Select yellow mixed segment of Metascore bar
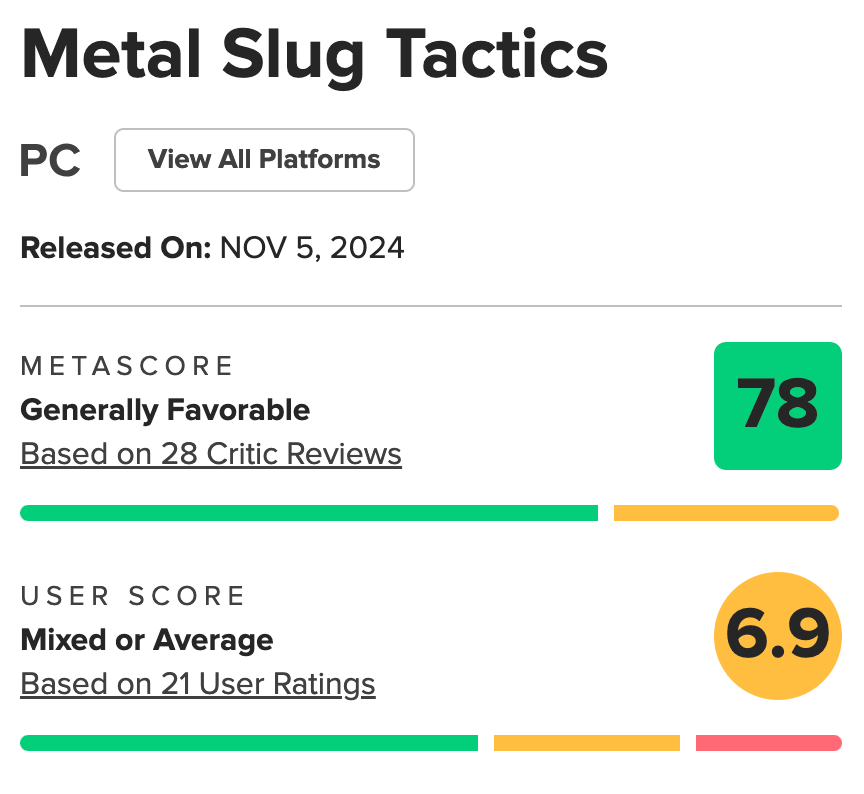This screenshot has width=864, height=794. (725, 513)
